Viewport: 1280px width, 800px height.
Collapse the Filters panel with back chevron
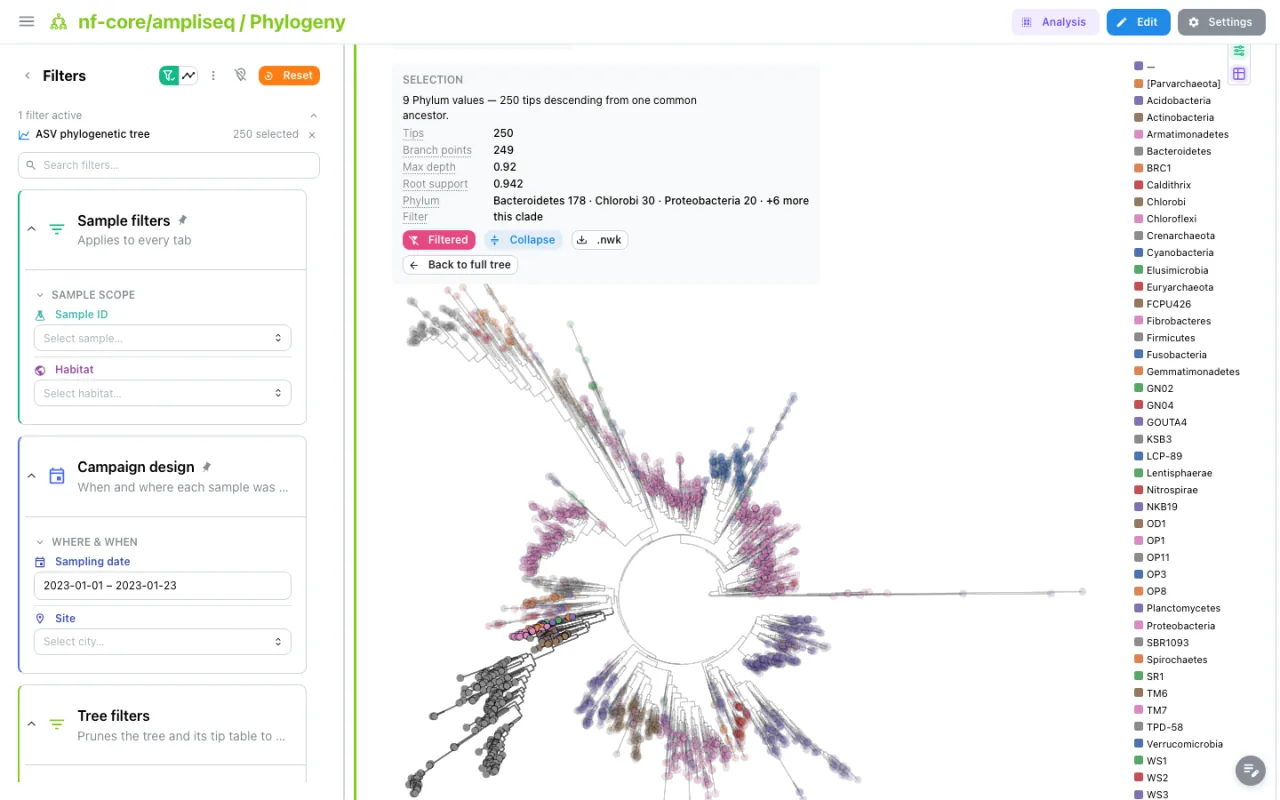point(27,76)
